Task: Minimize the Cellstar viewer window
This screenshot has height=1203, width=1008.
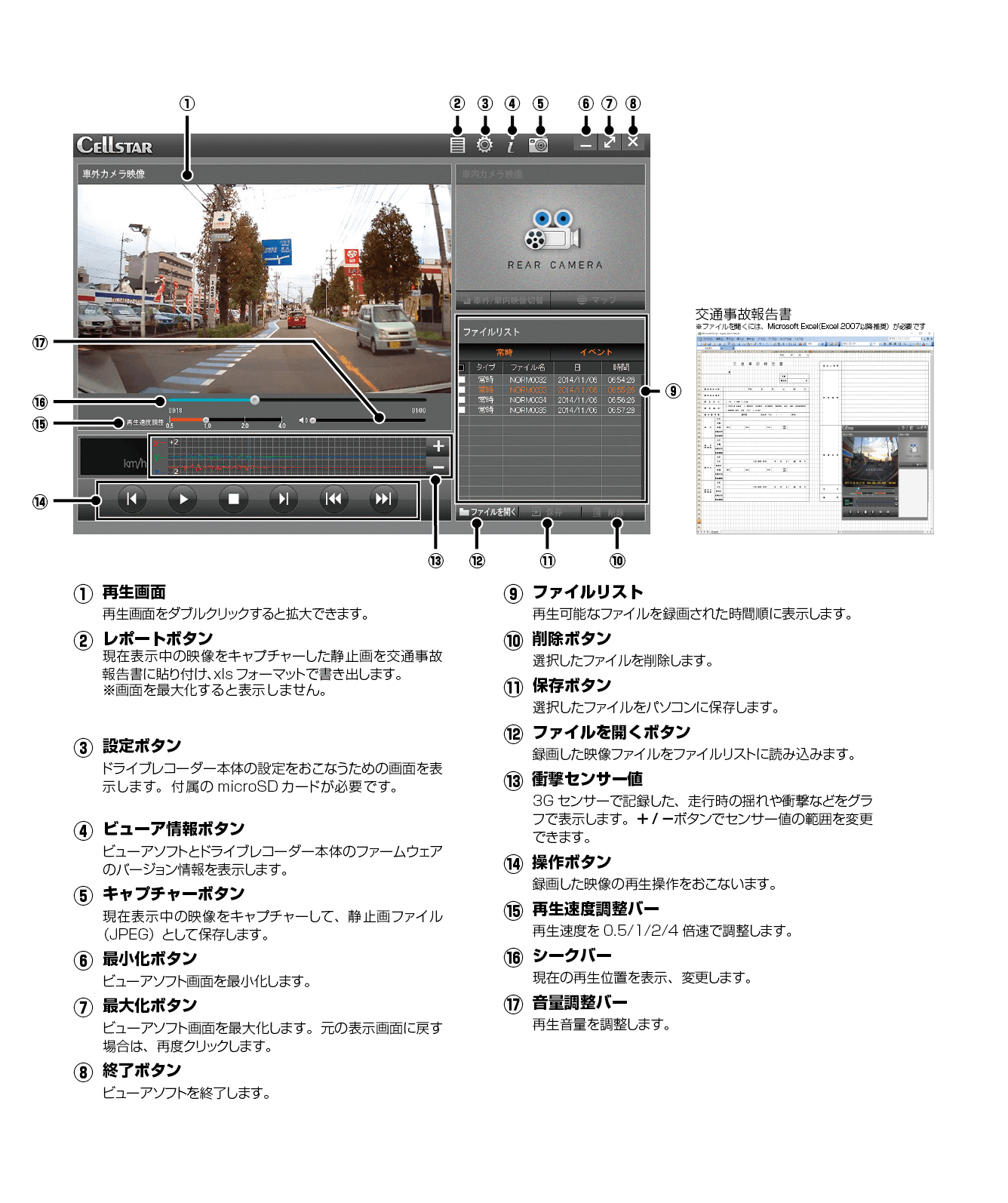Action: [585, 143]
